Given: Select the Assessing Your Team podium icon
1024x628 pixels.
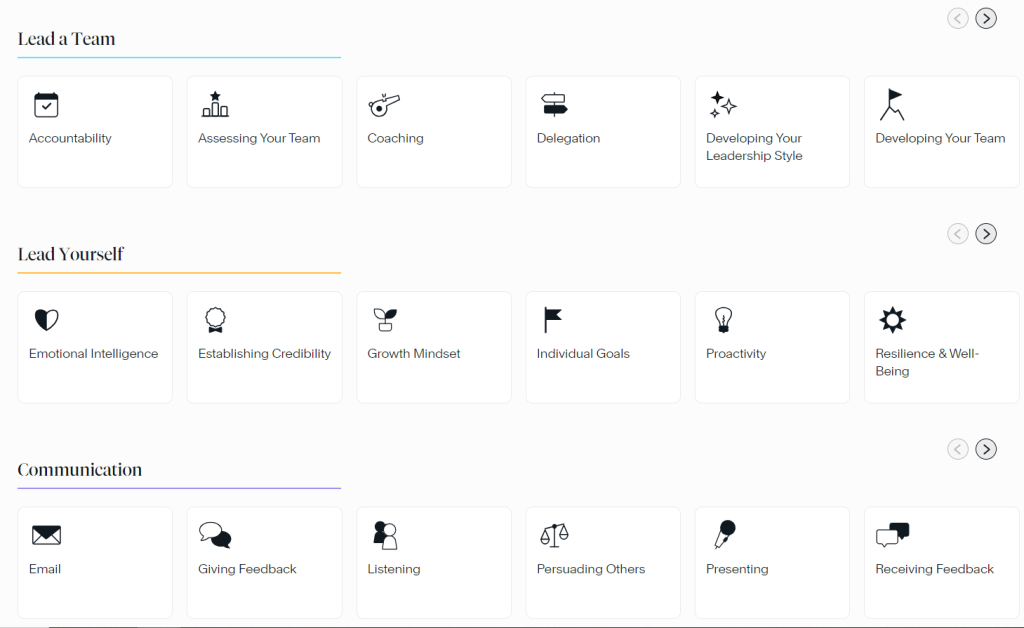Looking at the screenshot, I should pos(215,105).
